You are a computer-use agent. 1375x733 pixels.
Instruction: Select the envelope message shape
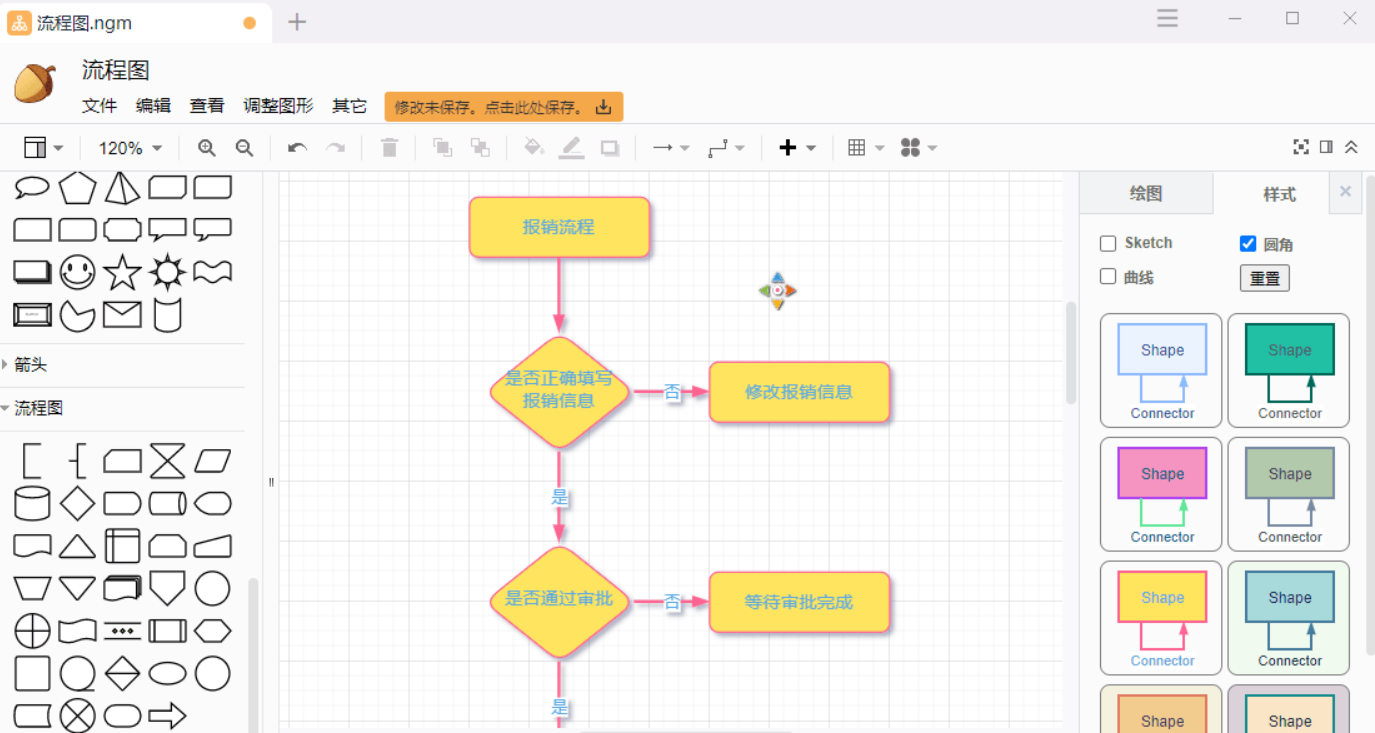pos(122,316)
